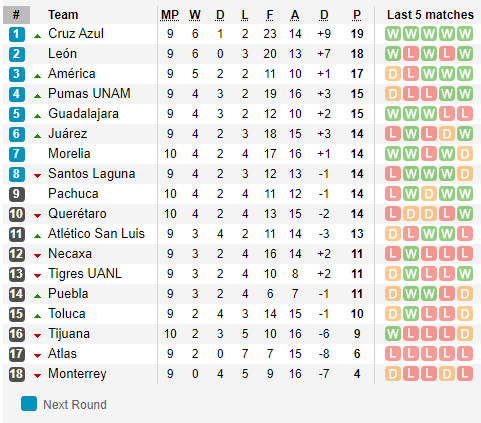The height and width of the screenshot is (423, 481).
Task: Click green up arrow beside América
Action: [38, 76]
